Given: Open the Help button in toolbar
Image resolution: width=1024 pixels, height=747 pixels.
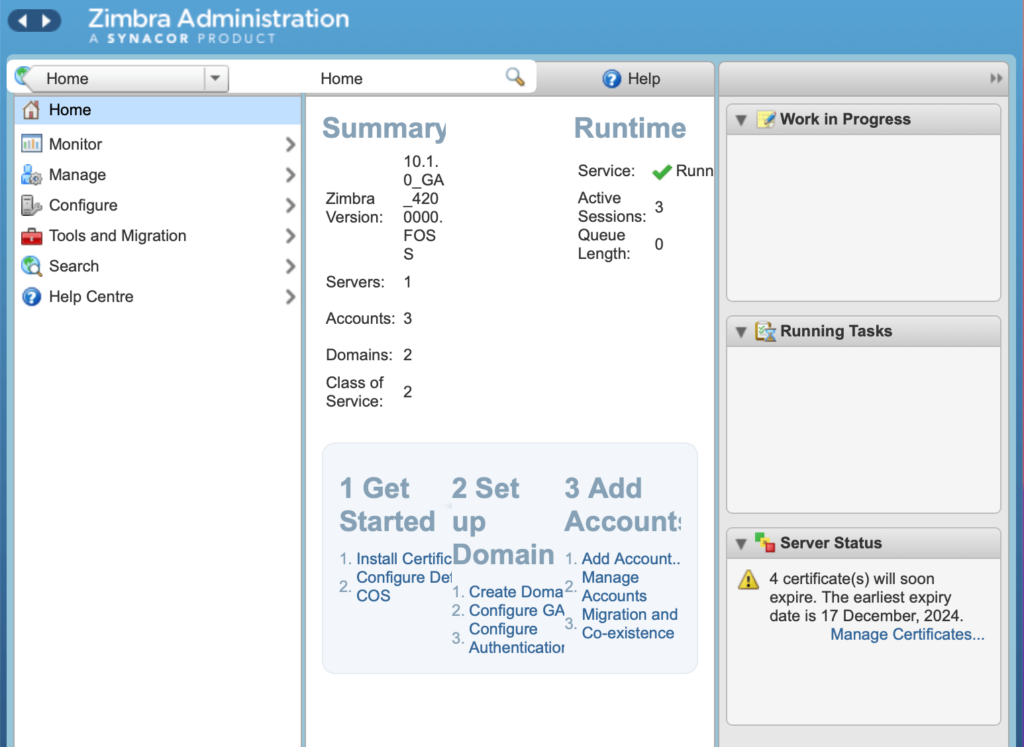Looking at the screenshot, I should (631, 79).
